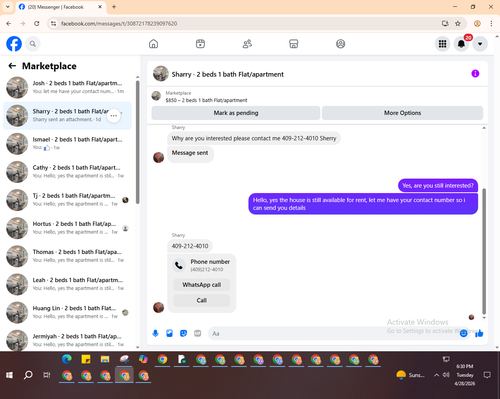Viewport: 500px width, 399px height.
Task: Click the voice clip microphone icon
Action: pyautogui.click(x=155, y=333)
